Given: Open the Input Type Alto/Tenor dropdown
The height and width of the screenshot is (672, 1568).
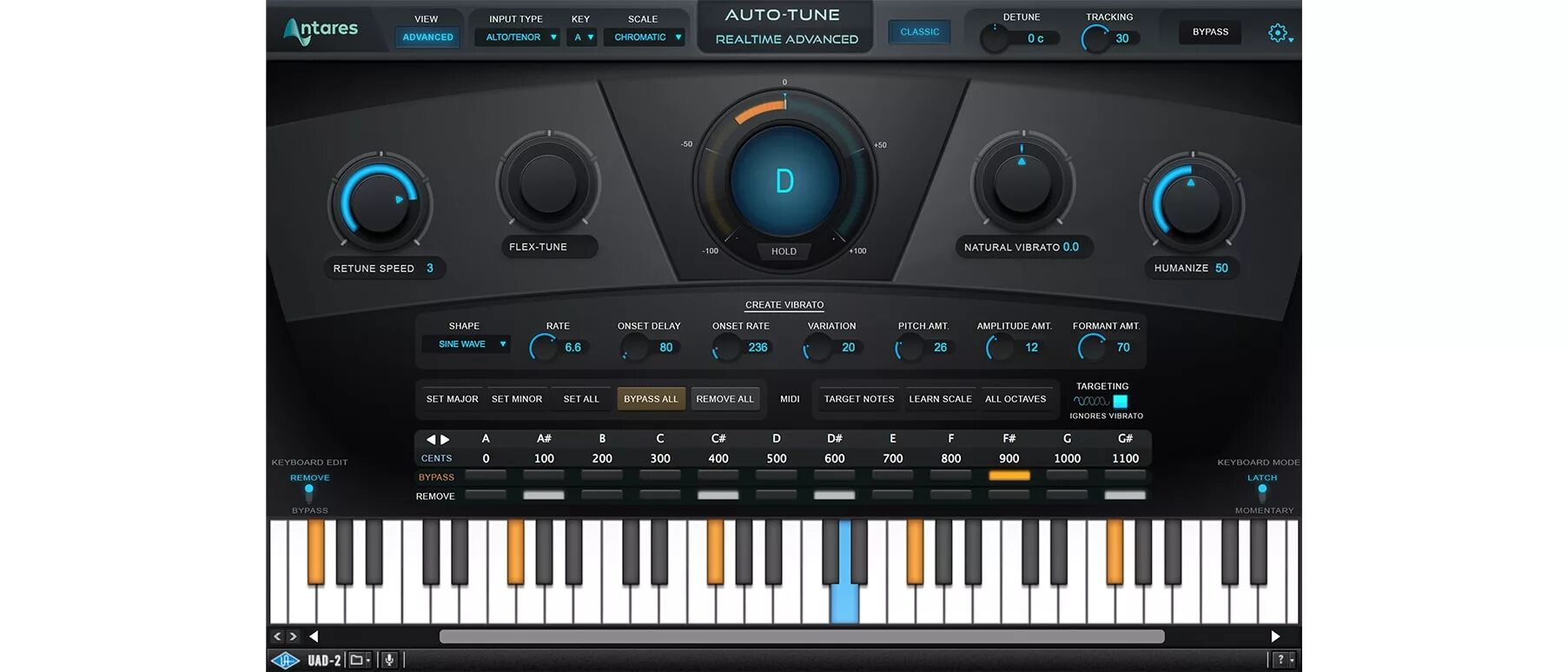Looking at the screenshot, I should tap(517, 37).
